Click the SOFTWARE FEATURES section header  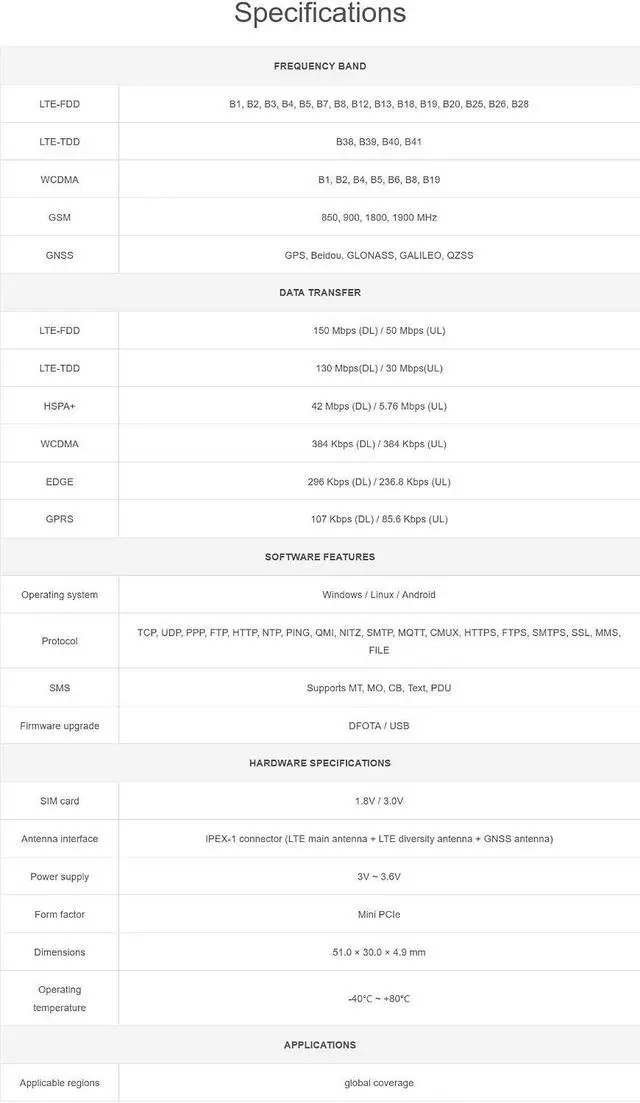coord(320,557)
